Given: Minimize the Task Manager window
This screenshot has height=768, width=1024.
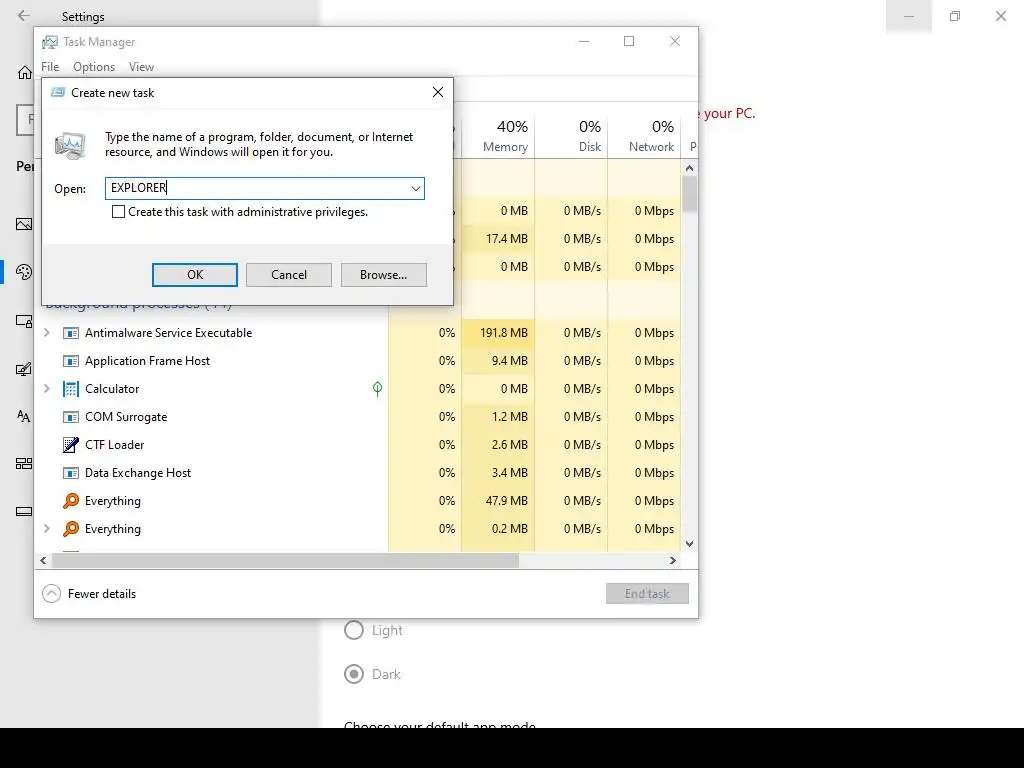Looking at the screenshot, I should [584, 42].
